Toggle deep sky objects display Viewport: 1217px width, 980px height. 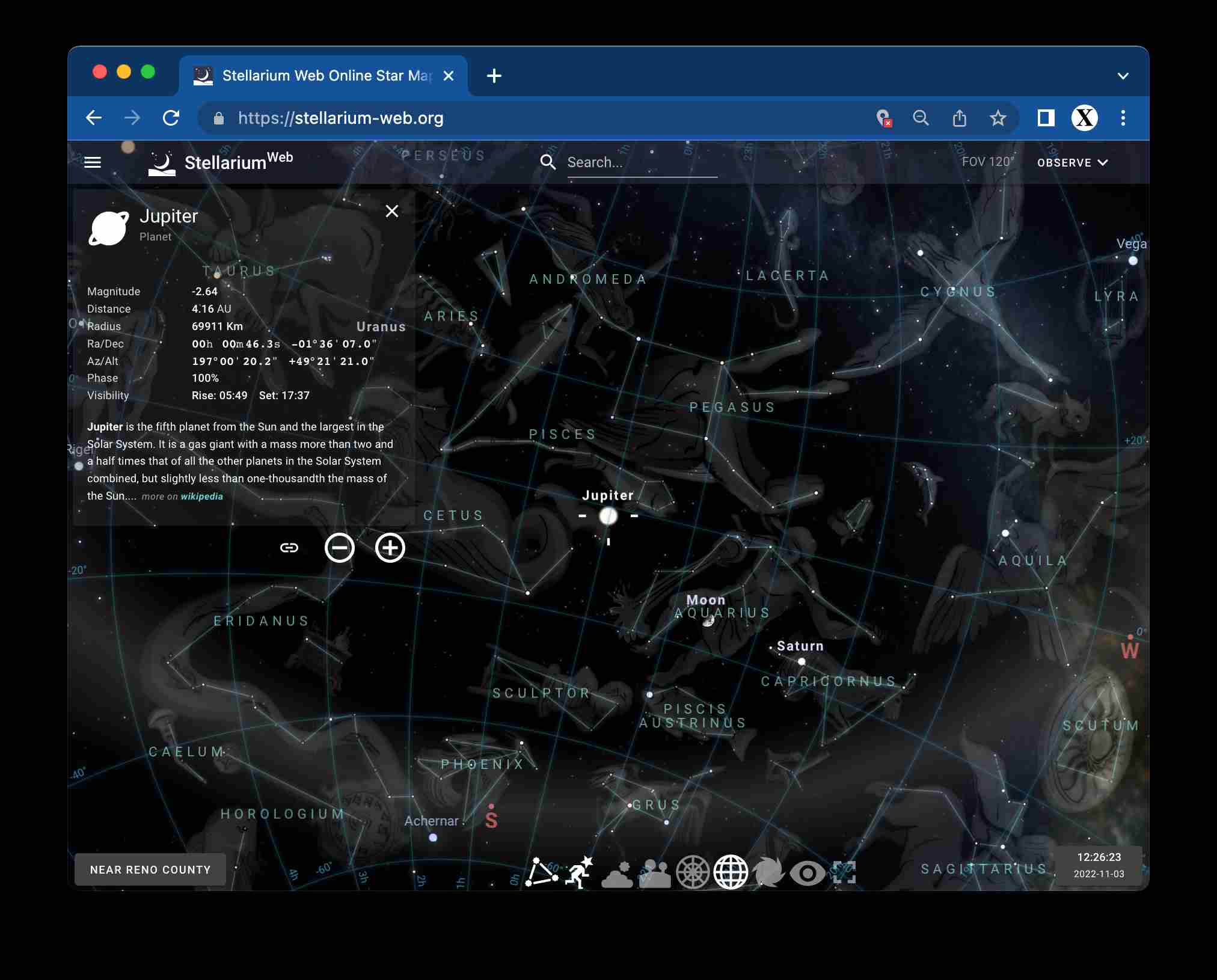(768, 872)
